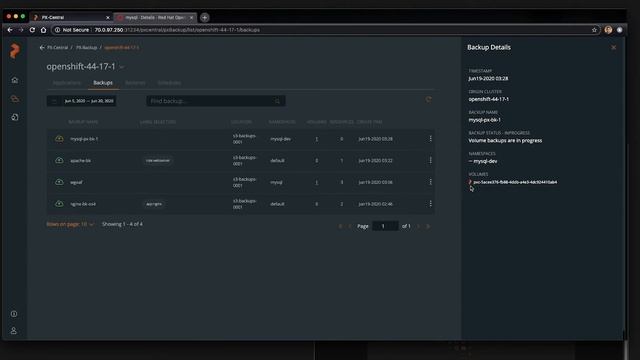Image resolution: width=640 pixels, height=360 pixels.
Task: Go to the first page of results
Action: pyautogui.click(x=340, y=226)
